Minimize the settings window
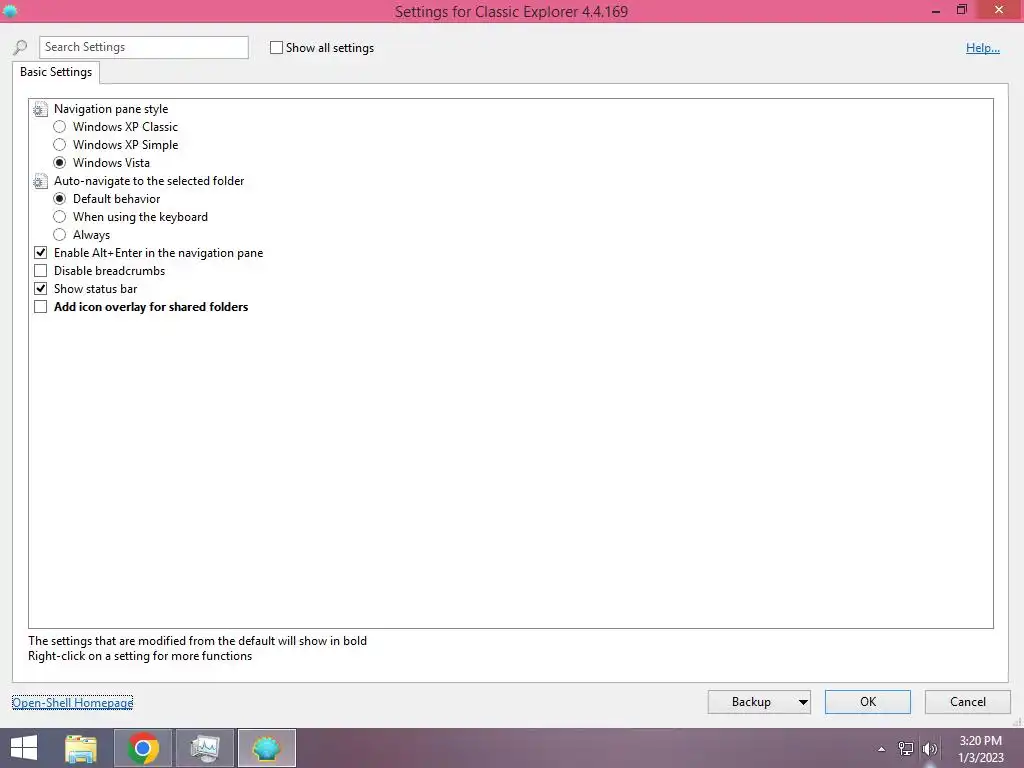 [x=936, y=11]
